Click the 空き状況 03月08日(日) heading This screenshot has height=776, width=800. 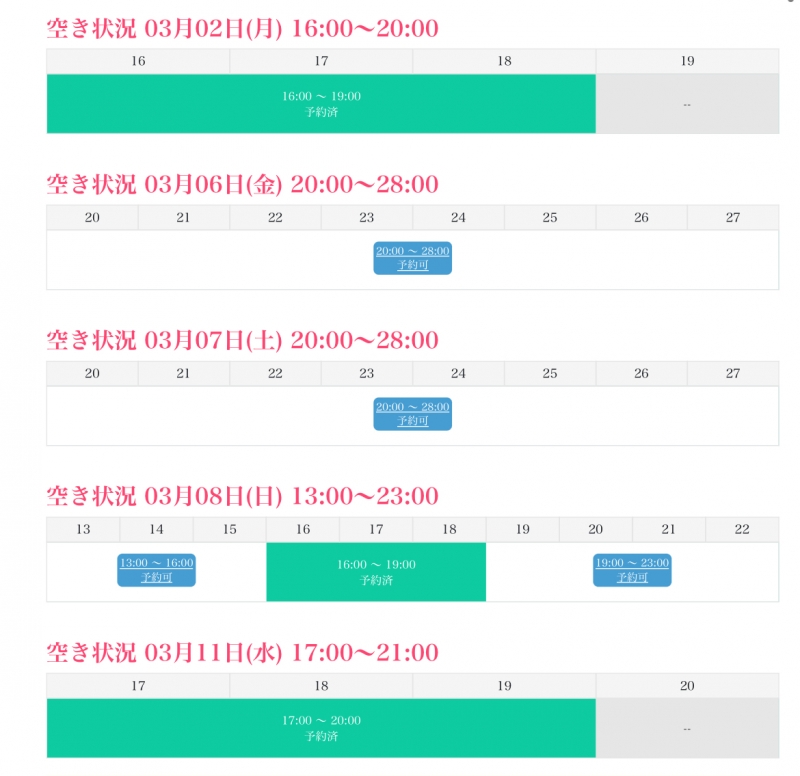click(243, 496)
